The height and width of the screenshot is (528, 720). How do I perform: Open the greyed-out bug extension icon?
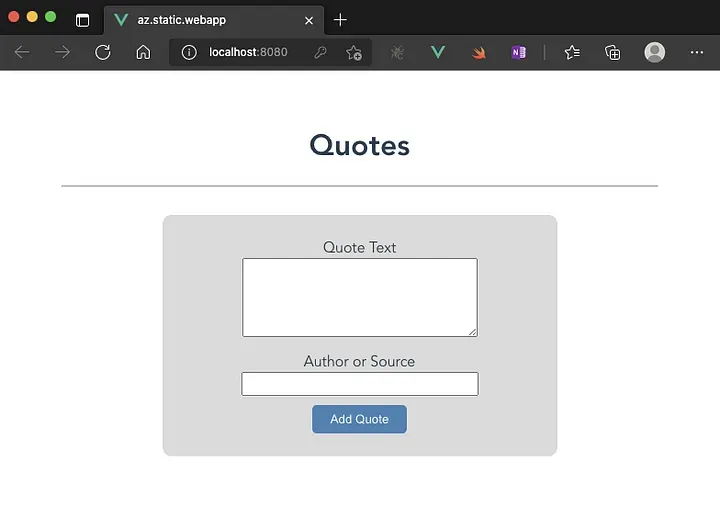tap(397, 52)
